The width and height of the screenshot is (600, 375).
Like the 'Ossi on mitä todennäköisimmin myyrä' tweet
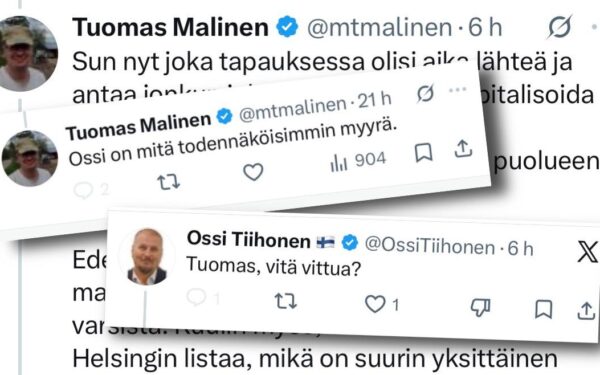(x=253, y=172)
